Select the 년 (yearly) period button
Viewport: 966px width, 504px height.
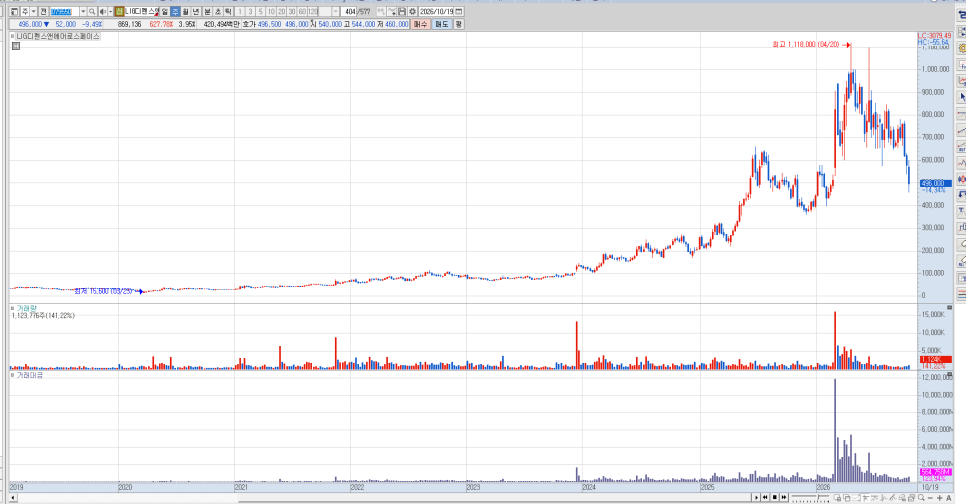(x=195, y=11)
